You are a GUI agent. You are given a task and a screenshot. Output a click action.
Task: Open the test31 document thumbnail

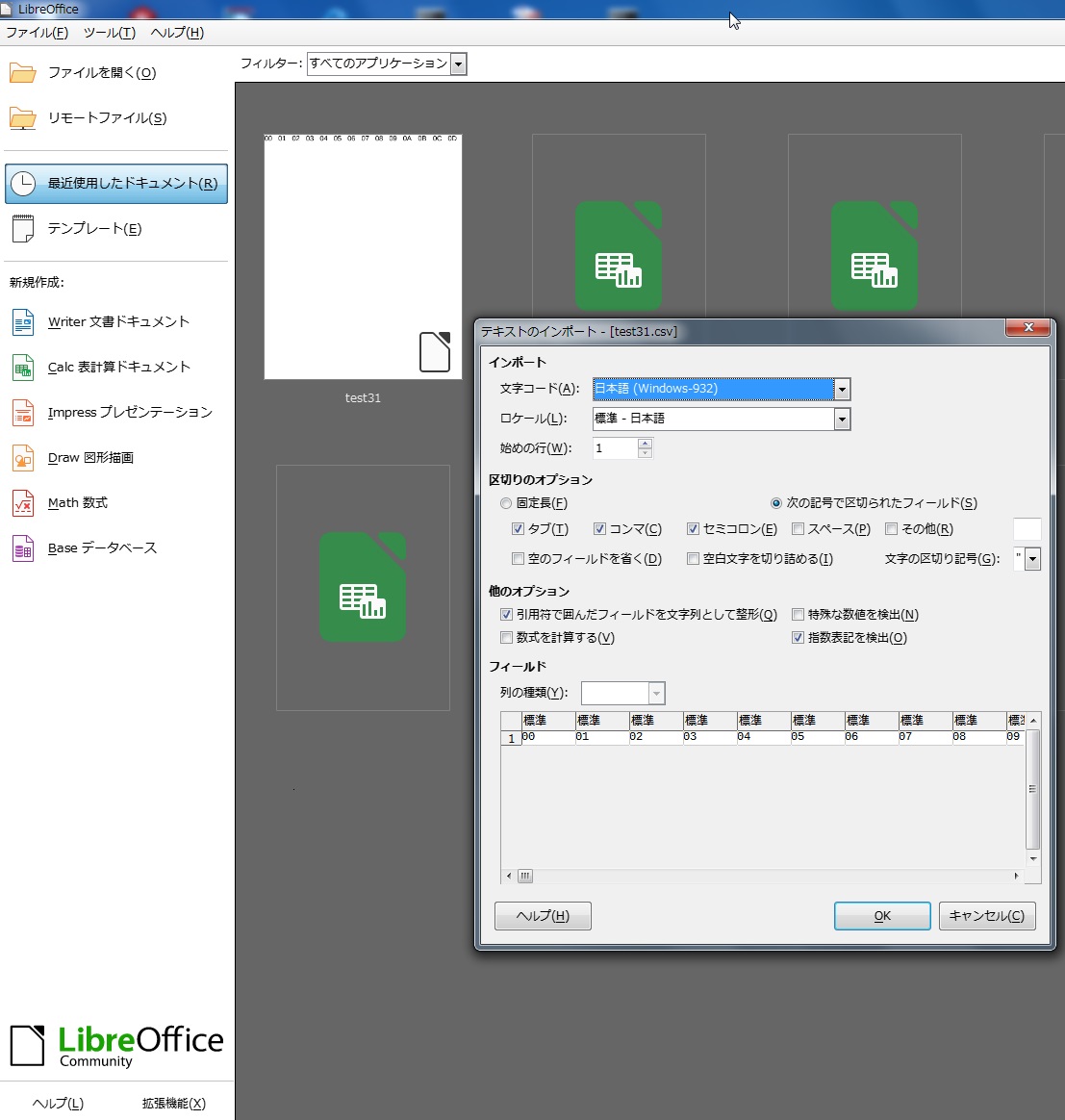click(363, 257)
